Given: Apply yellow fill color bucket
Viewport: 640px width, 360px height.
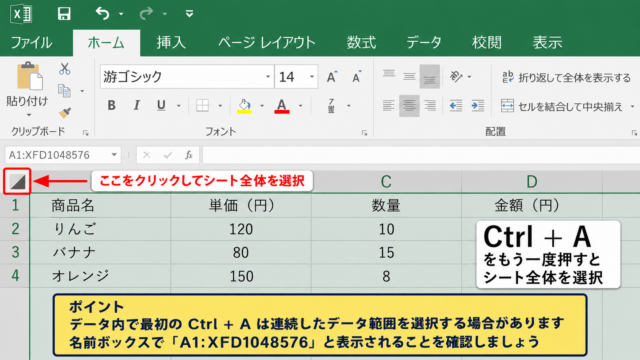Looking at the screenshot, I should click(x=244, y=106).
